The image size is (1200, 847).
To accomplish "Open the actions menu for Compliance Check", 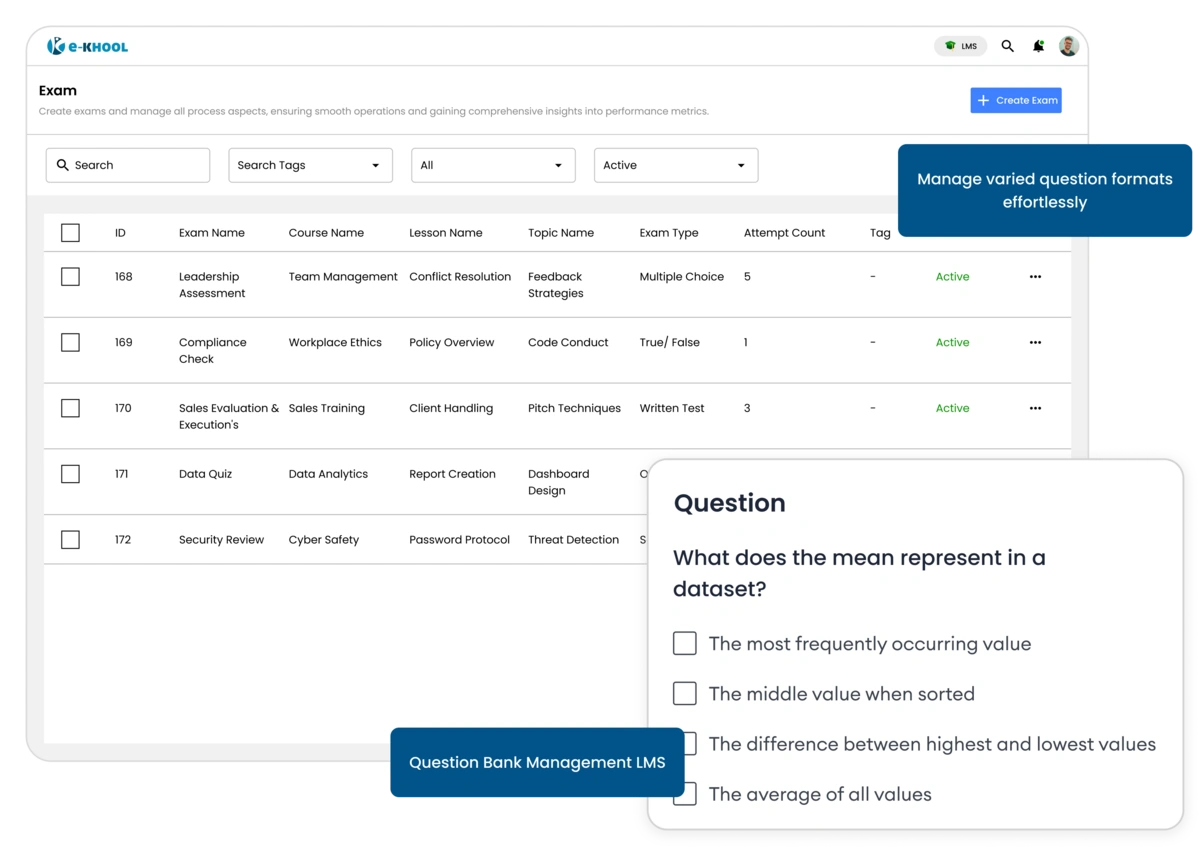I will 1035,342.
